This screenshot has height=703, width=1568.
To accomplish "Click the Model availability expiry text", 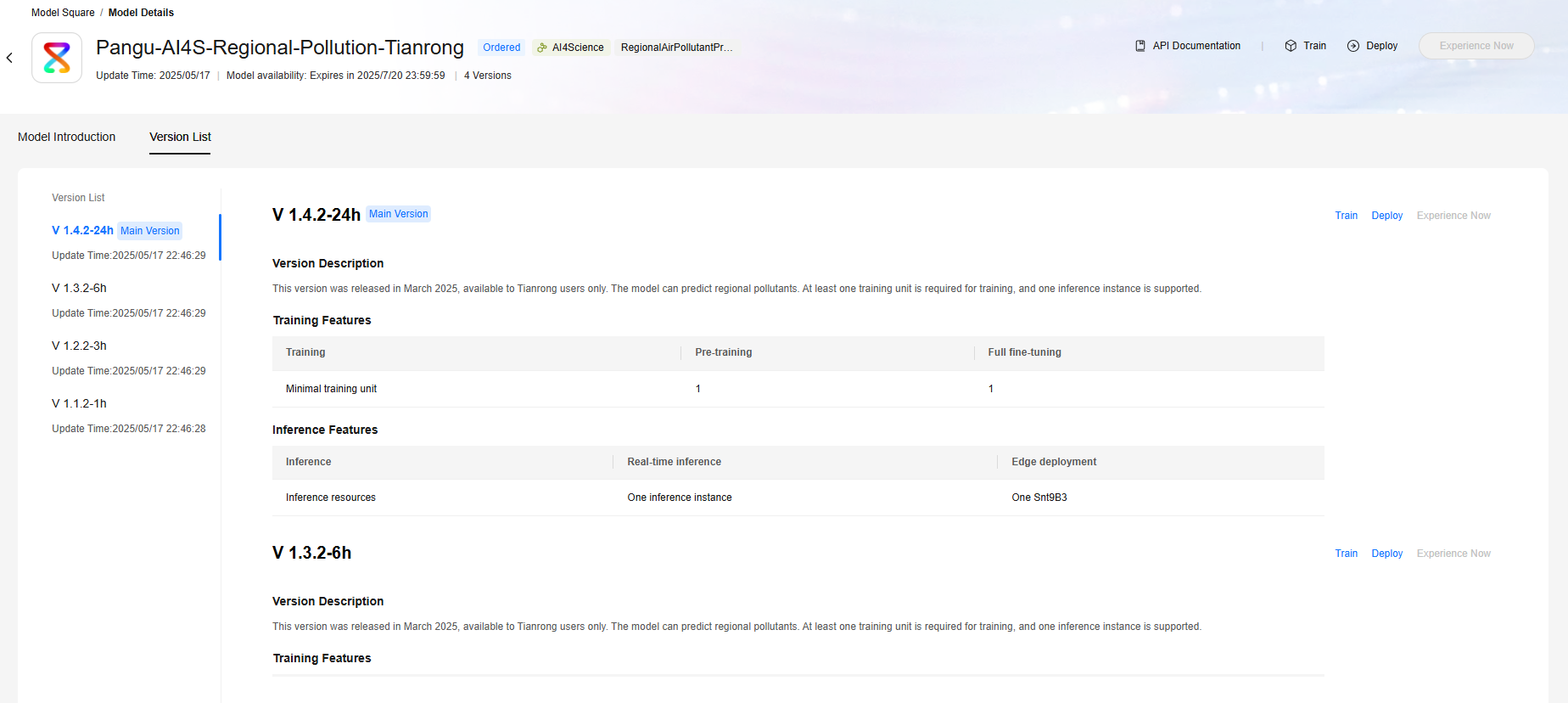I will coord(336,76).
